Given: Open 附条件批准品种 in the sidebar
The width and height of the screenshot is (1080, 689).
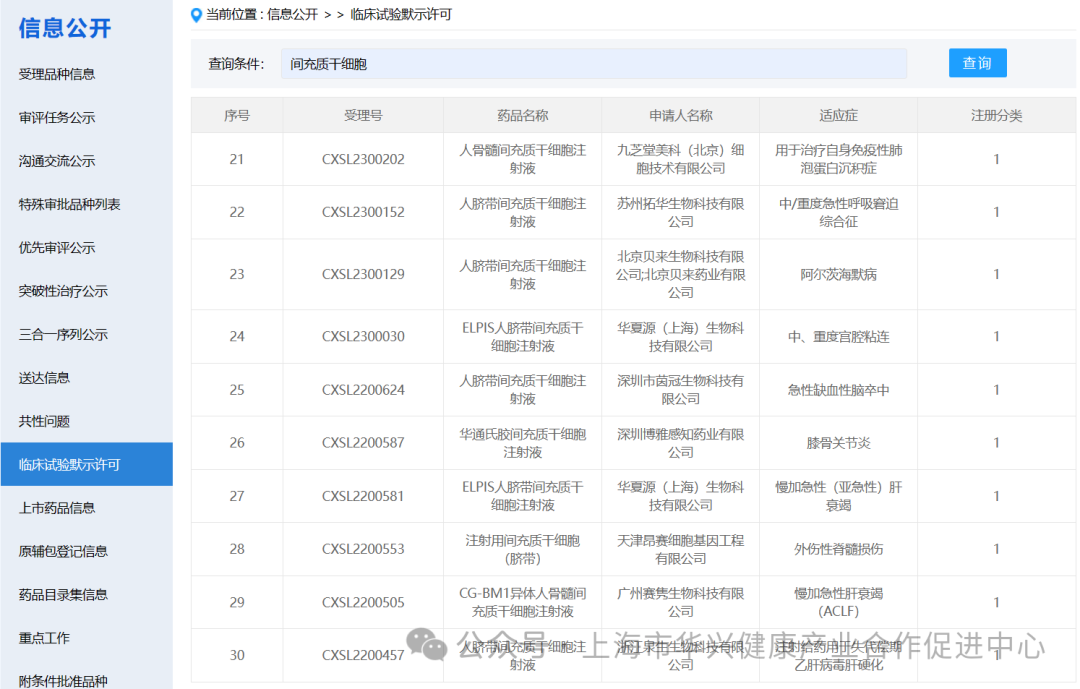Looking at the screenshot, I should coord(63,681).
